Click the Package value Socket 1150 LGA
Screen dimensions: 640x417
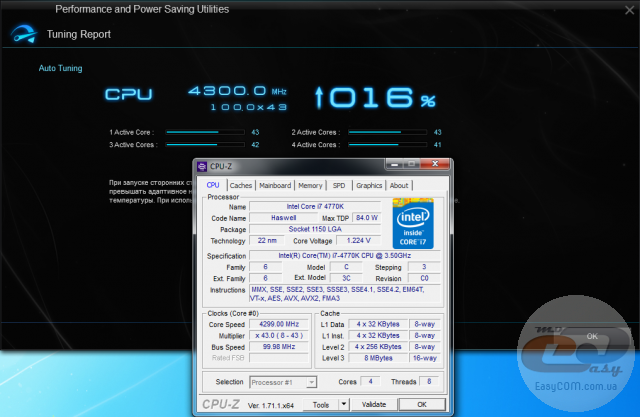tap(315, 229)
